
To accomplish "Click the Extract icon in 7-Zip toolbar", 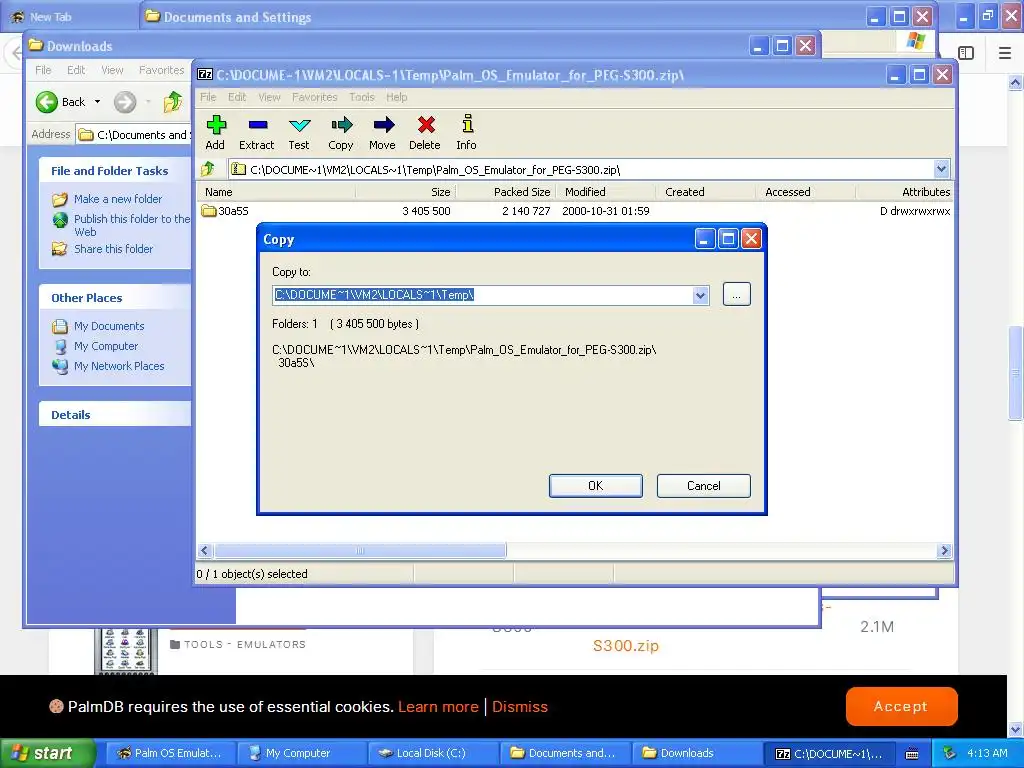I will point(257,133).
